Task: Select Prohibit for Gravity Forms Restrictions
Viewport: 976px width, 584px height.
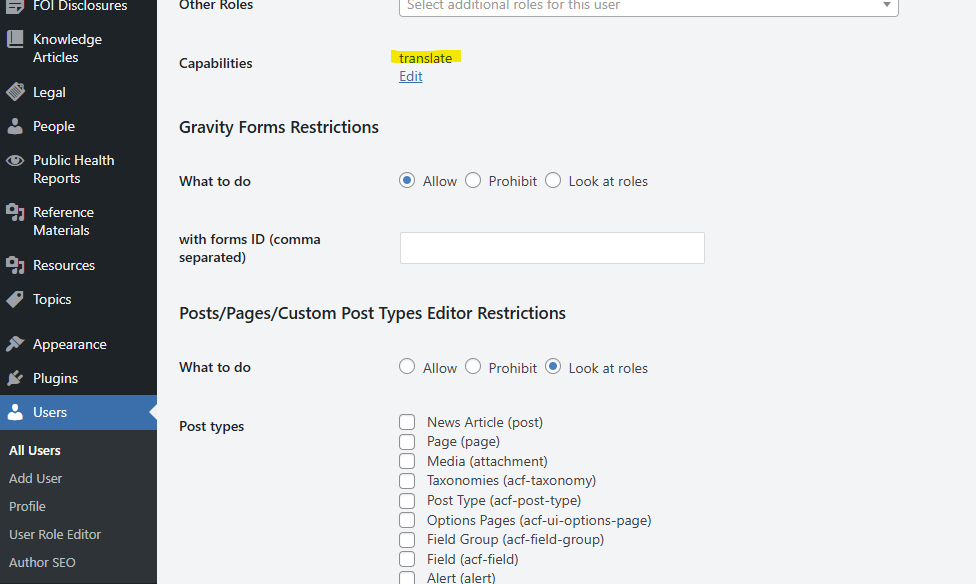Action: tap(473, 181)
